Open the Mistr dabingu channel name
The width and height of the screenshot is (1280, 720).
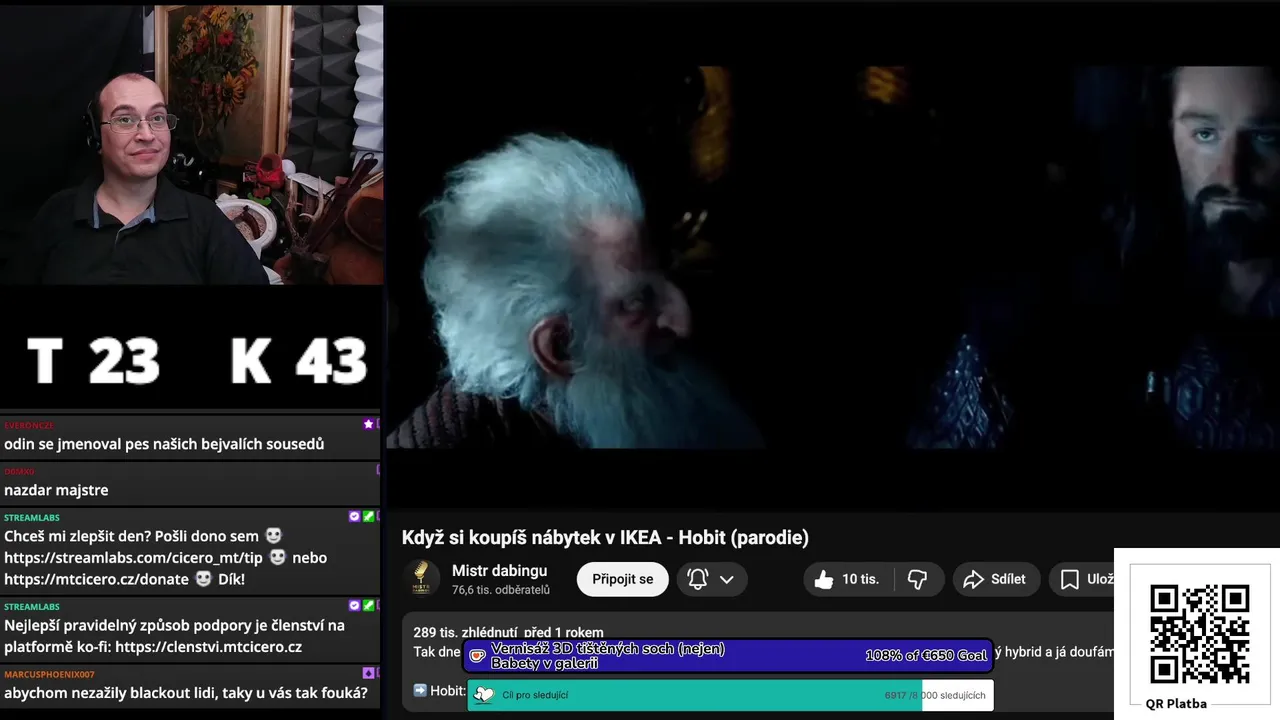[499, 570]
